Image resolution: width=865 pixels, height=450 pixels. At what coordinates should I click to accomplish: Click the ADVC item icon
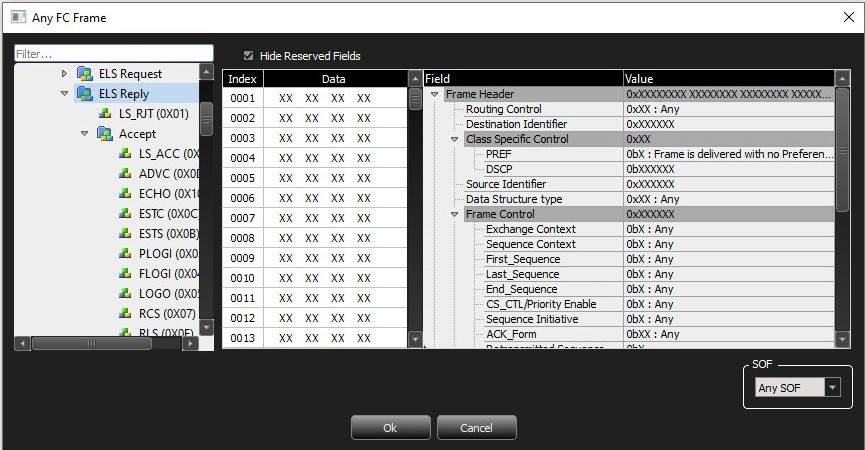[125, 173]
